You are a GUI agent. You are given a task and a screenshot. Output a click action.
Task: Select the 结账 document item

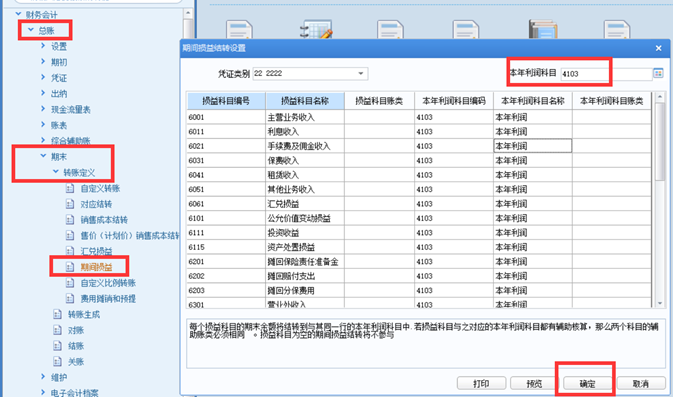pyautogui.click(x=76, y=346)
